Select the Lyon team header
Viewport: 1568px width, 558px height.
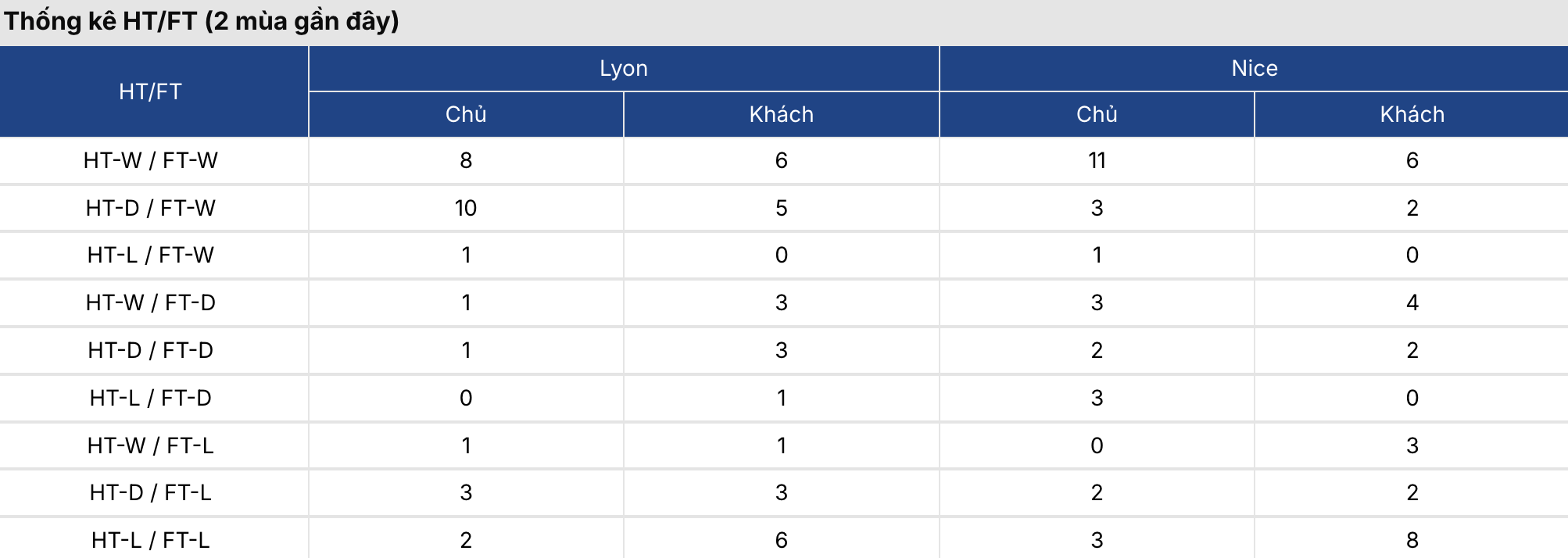(623, 69)
